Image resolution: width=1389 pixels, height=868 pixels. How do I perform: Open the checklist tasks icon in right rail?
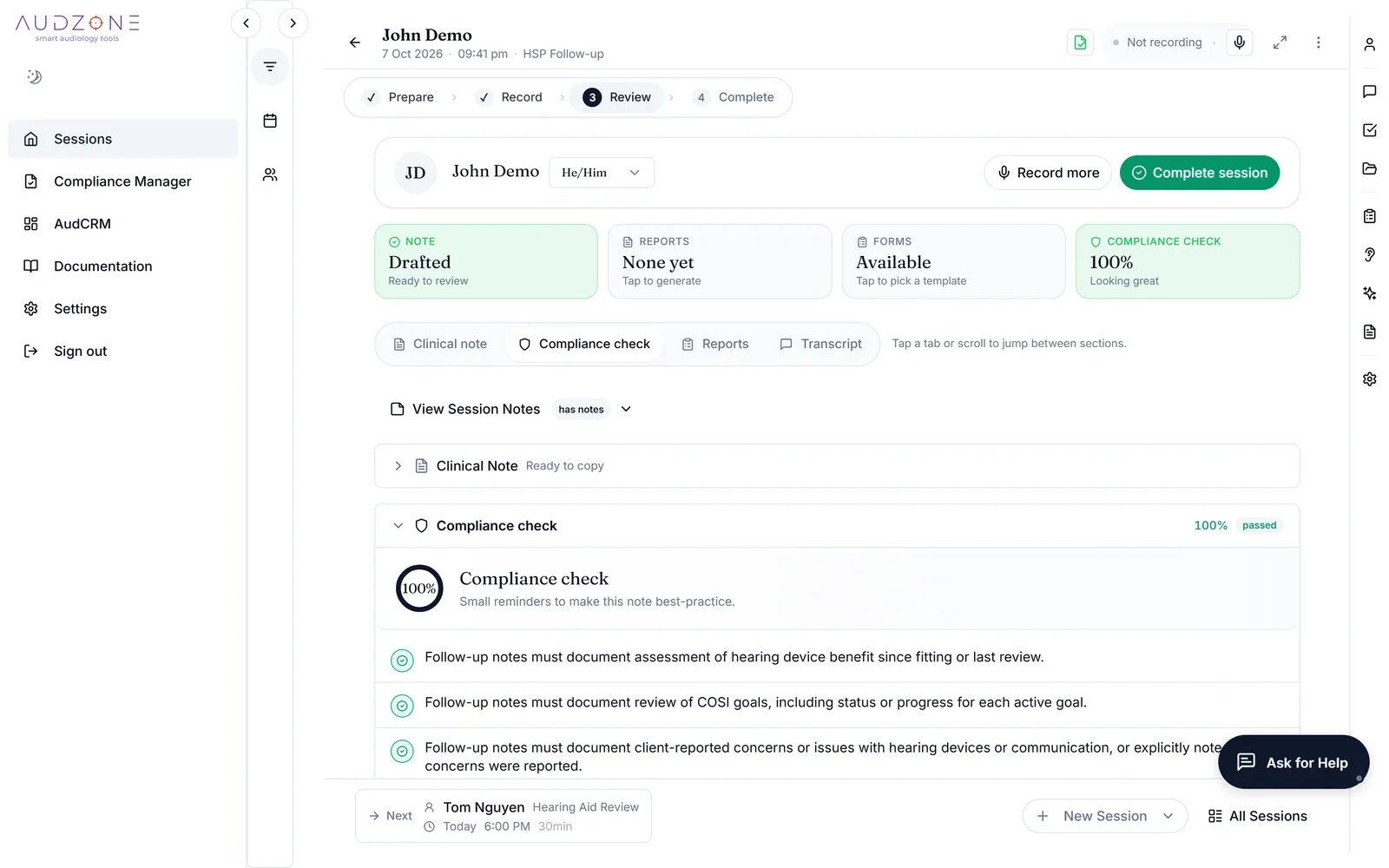1369,130
